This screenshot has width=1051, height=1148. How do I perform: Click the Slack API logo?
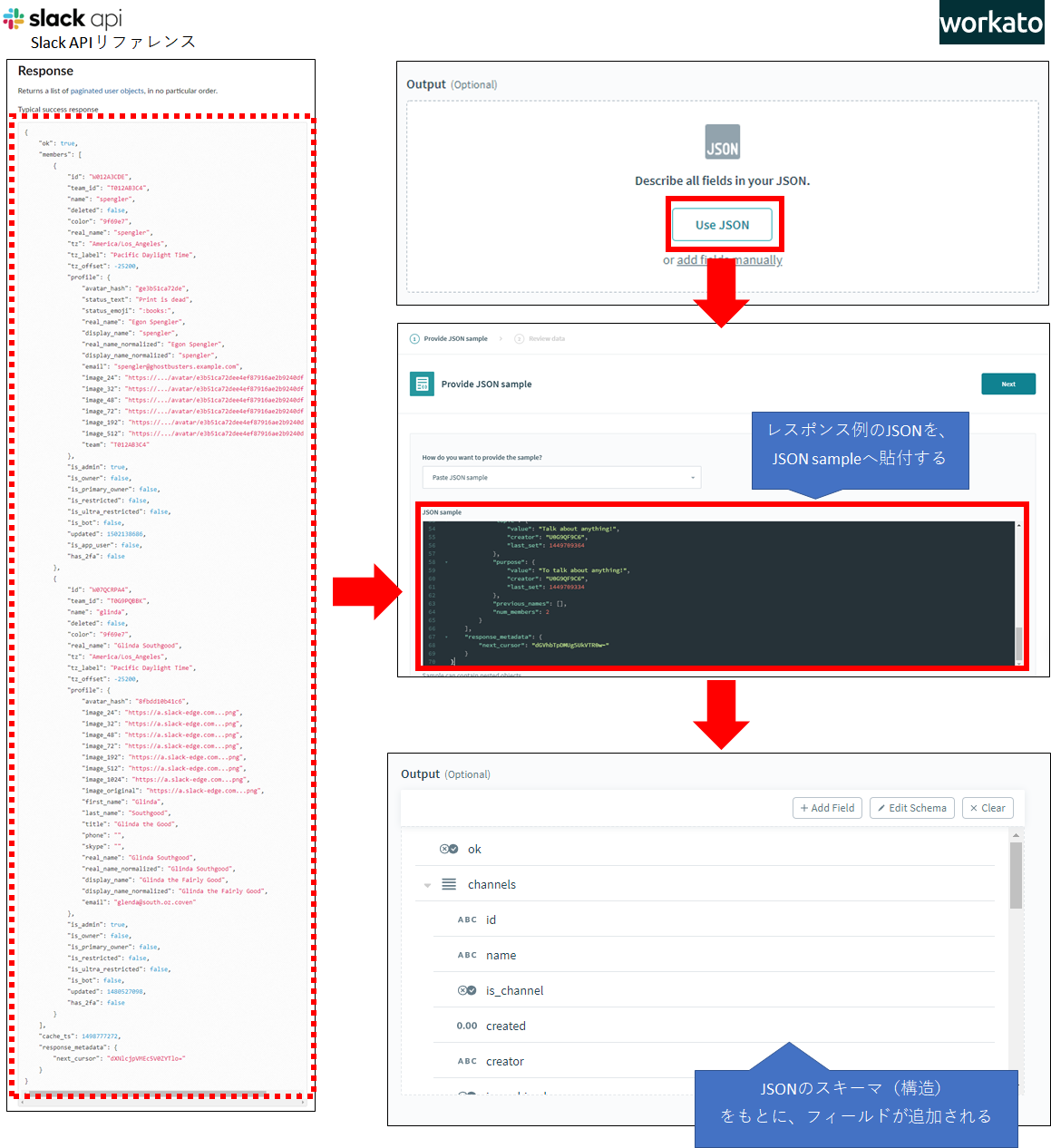(63, 18)
